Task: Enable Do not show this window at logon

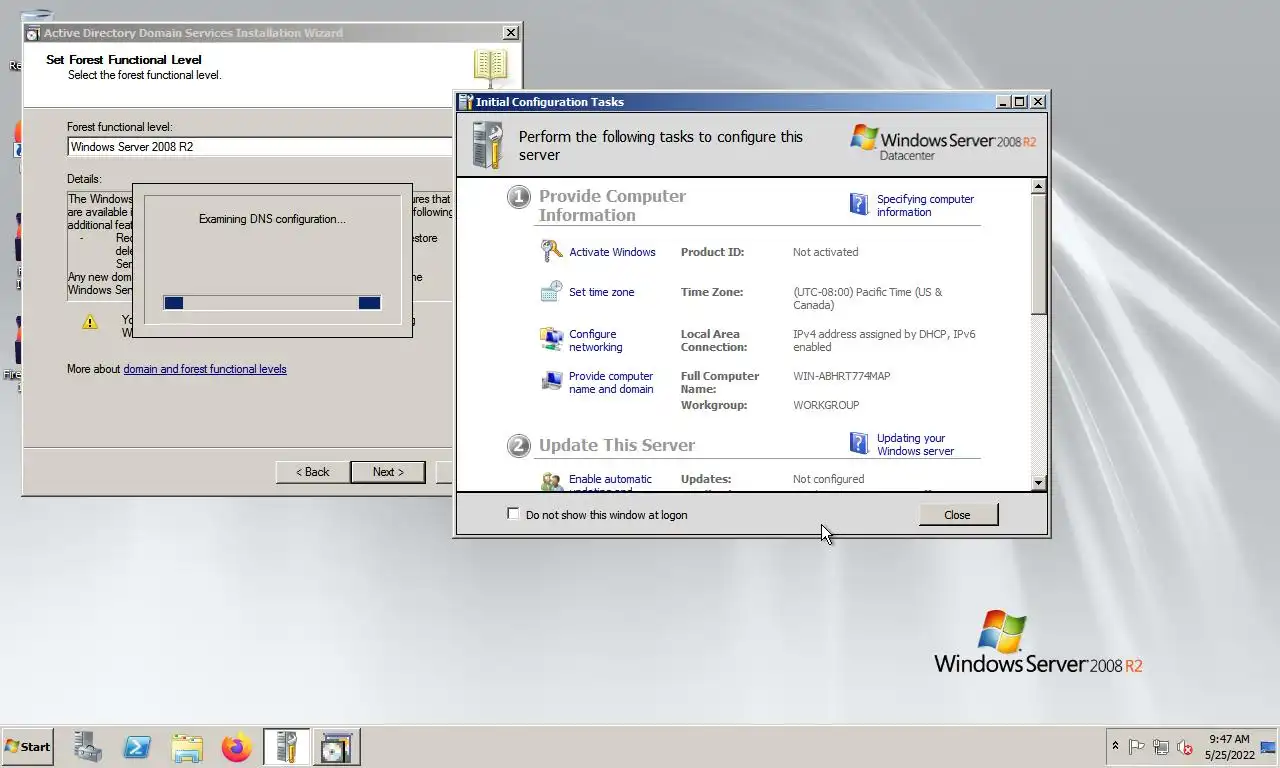Action: click(x=513, y=514)
